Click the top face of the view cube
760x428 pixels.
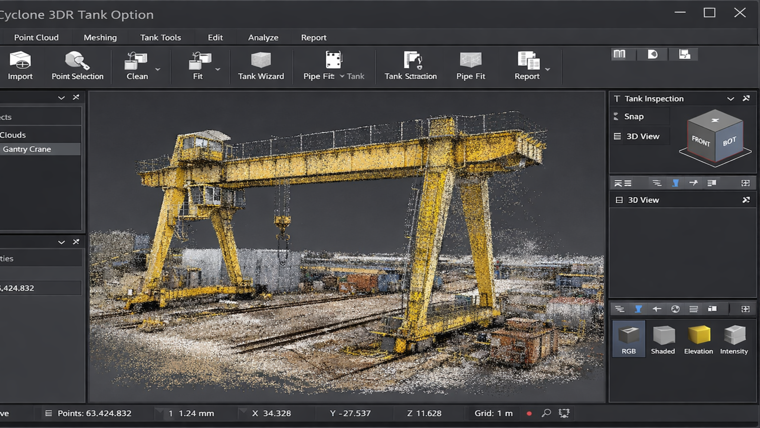(715, 120)
